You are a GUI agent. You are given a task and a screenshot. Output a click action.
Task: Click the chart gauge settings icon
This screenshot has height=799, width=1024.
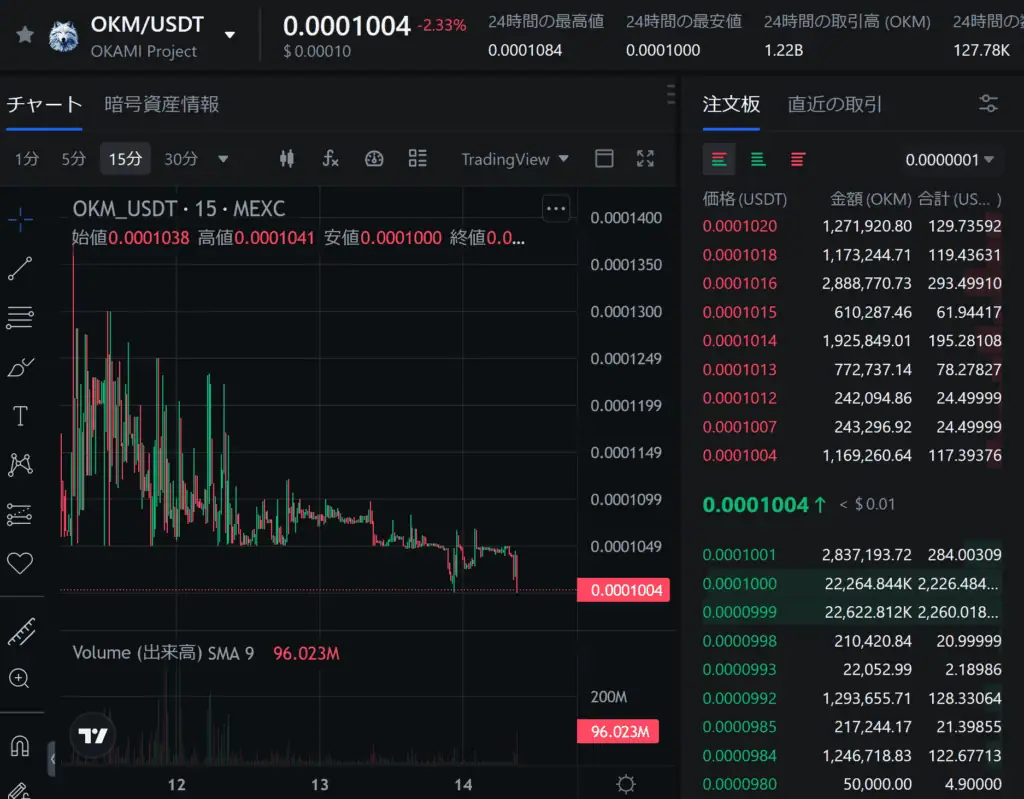pos(374,159)
